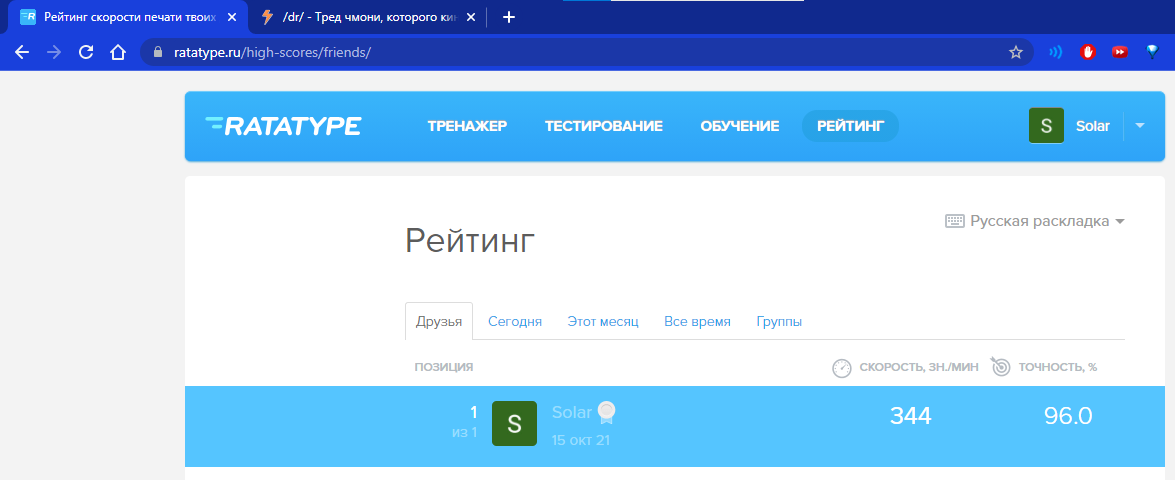Expand the user menu arrow beside Solar

coord(1140,126)
